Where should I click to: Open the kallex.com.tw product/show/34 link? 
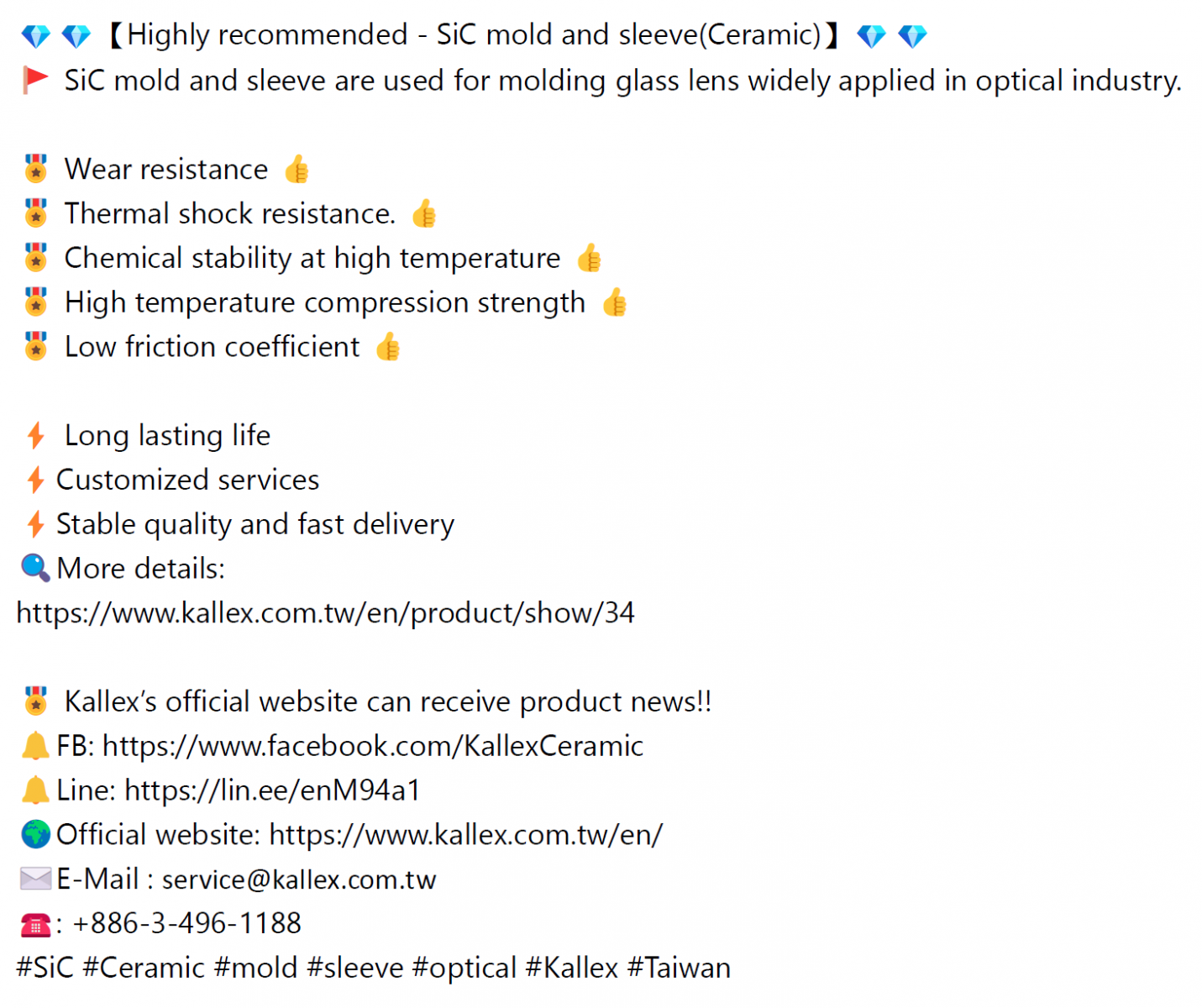pos(325,613)
